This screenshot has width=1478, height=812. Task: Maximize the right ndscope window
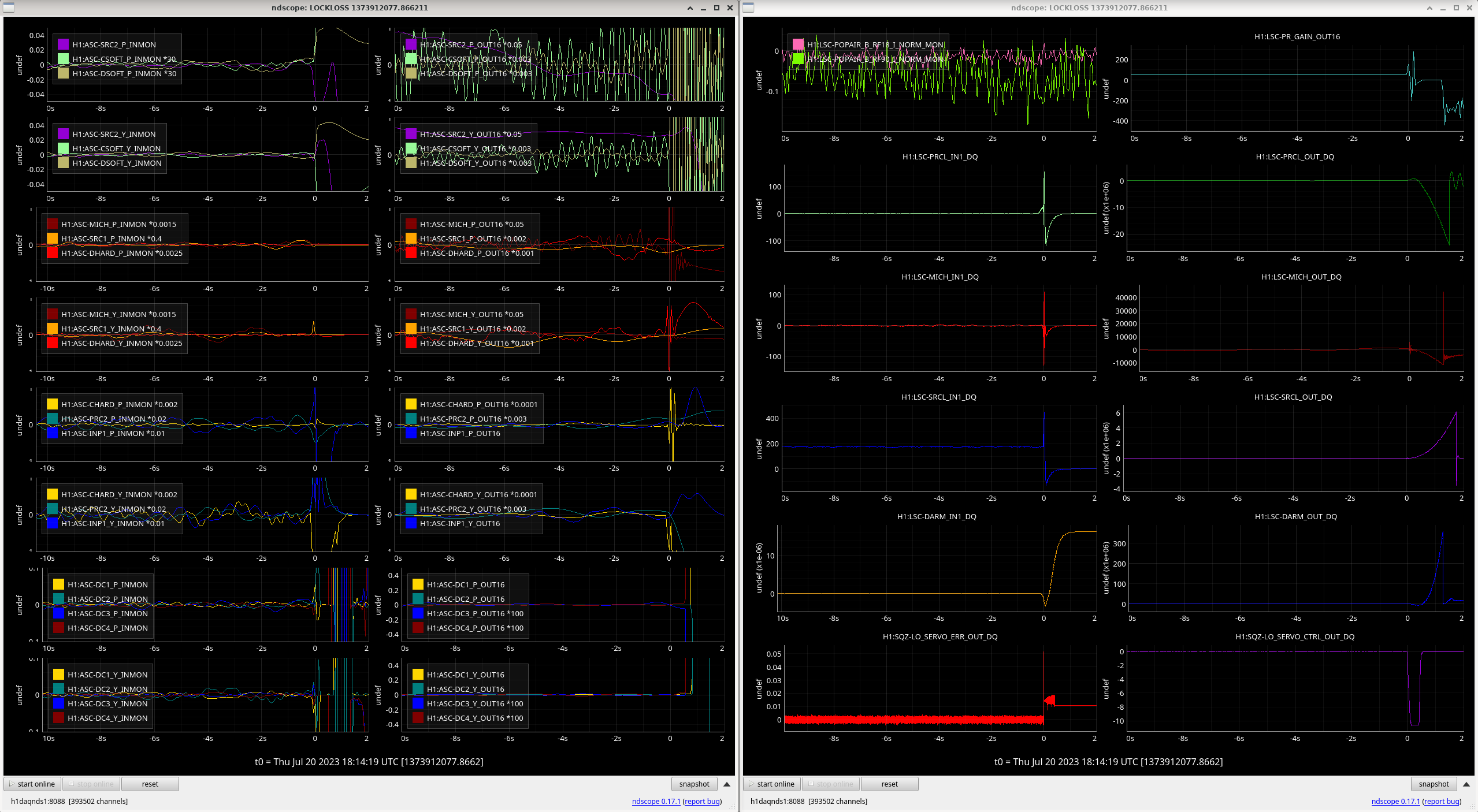point(1456,8)
